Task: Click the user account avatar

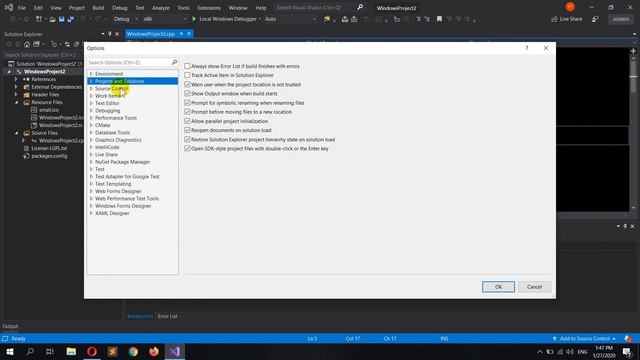Action: coord(570,7)
